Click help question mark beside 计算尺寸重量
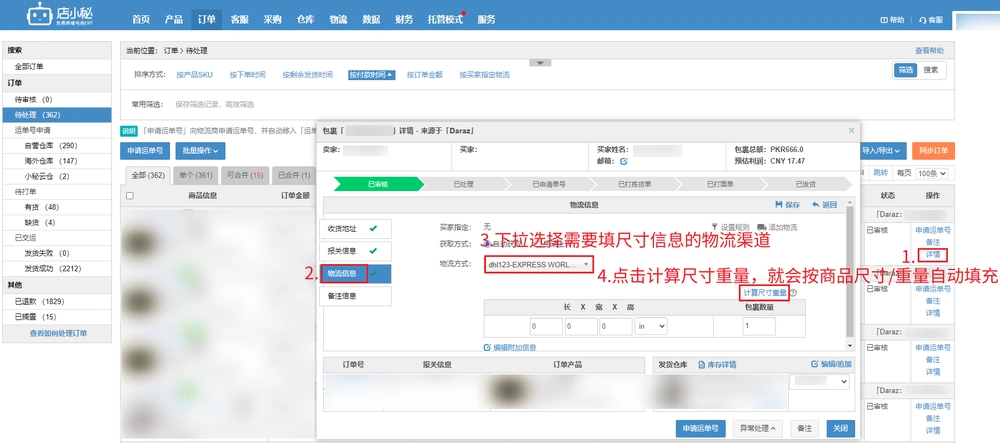This screenshot has height=443, width=1000. (794, 293)
